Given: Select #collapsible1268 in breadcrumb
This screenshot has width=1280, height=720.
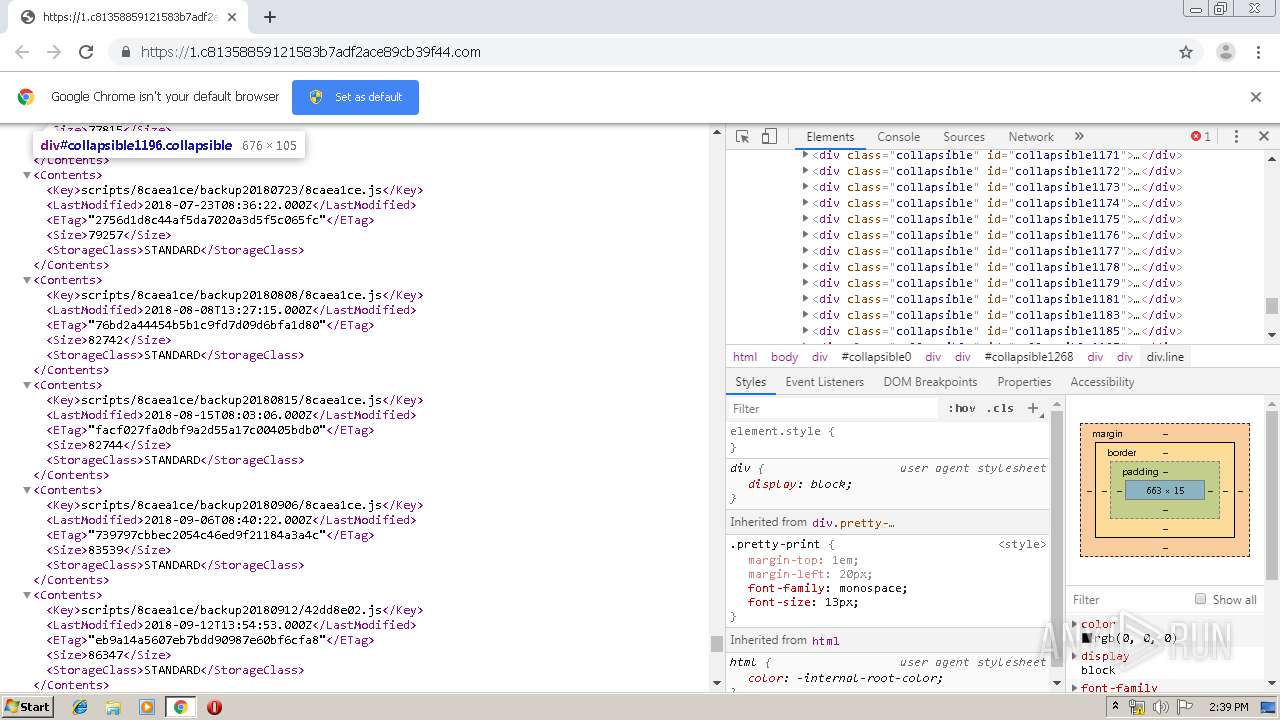Looking at the screenshot, I should (1028, 357).
